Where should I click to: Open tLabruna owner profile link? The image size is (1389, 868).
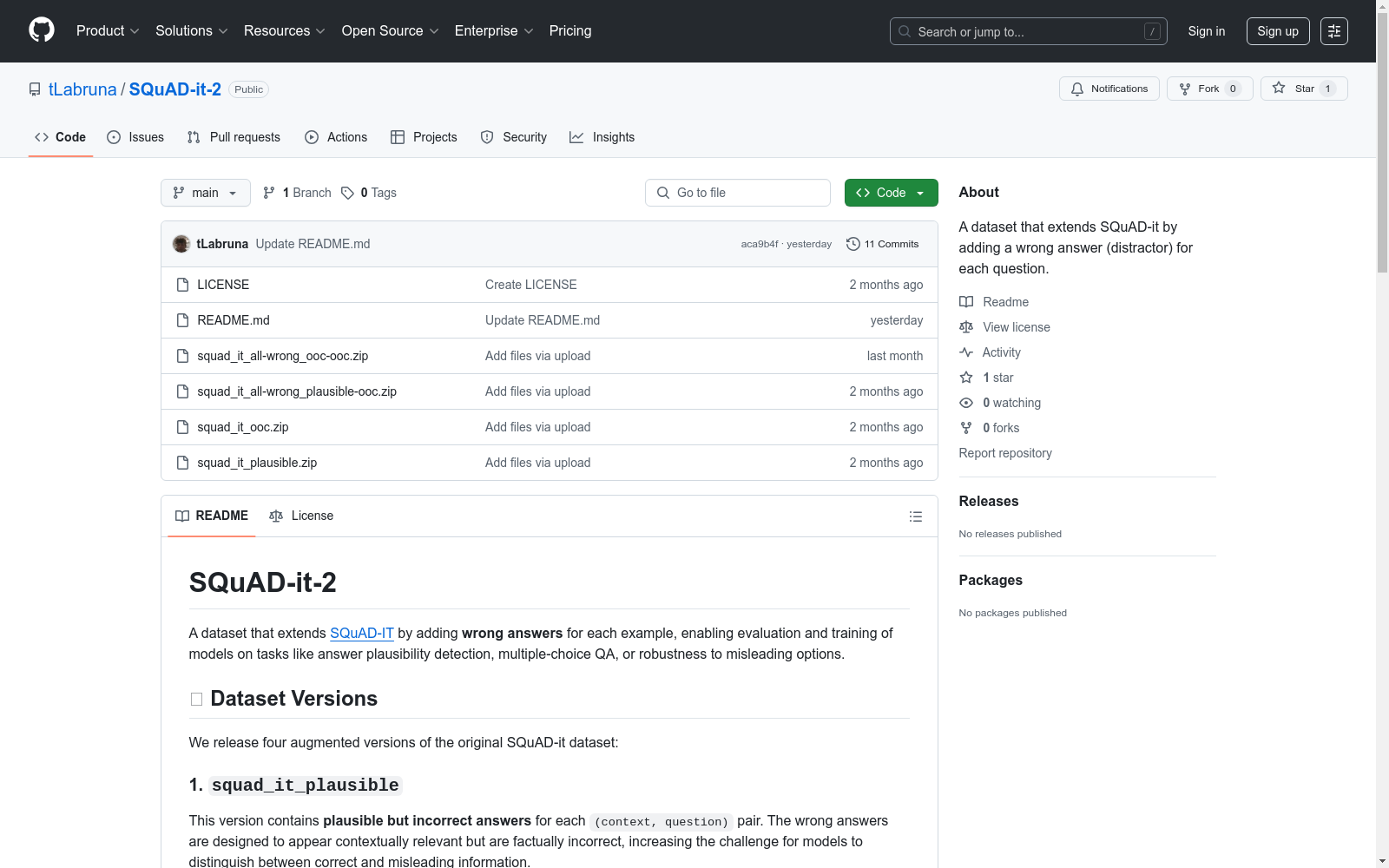pos(82,89)
